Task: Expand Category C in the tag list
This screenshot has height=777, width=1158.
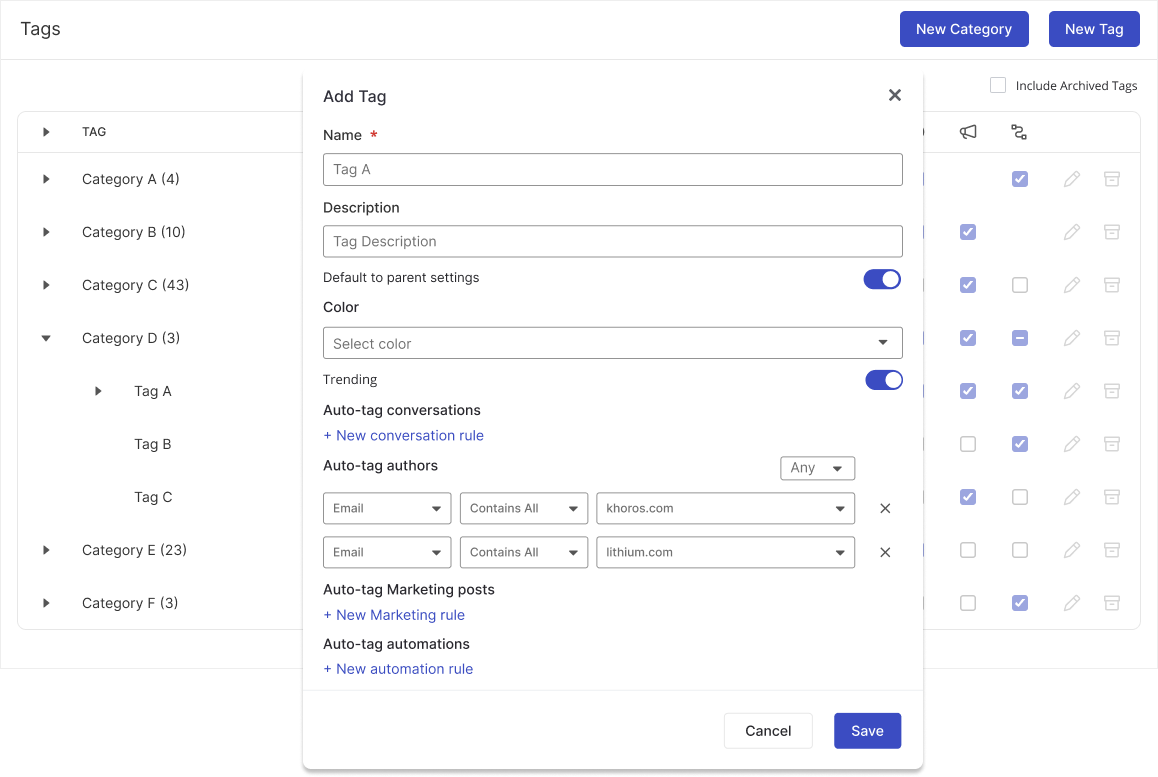Action: 46,285
